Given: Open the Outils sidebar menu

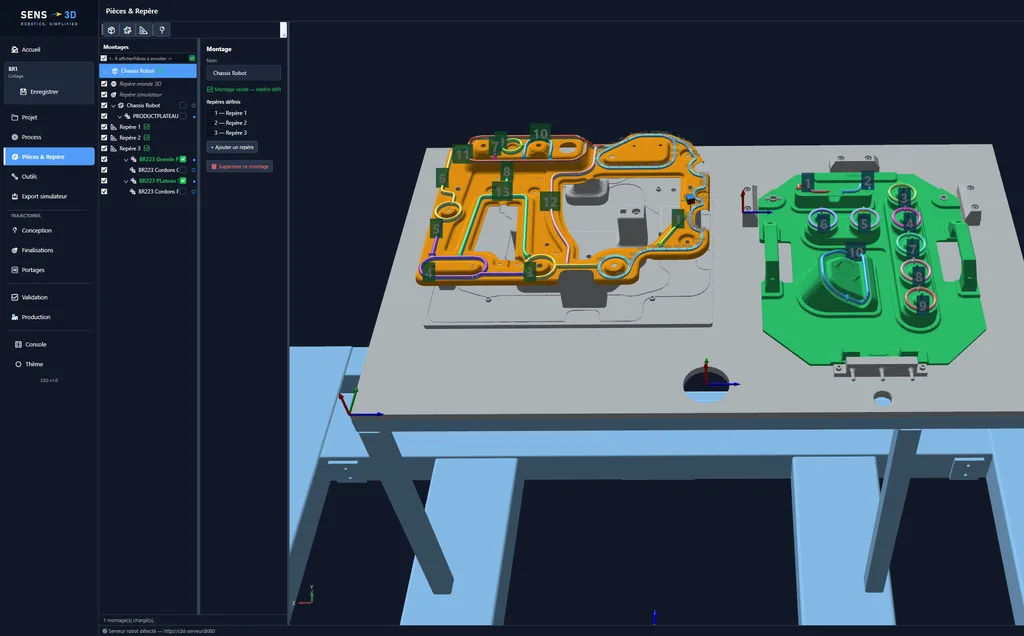Looking at the screenshot, I should click(25, 176).
